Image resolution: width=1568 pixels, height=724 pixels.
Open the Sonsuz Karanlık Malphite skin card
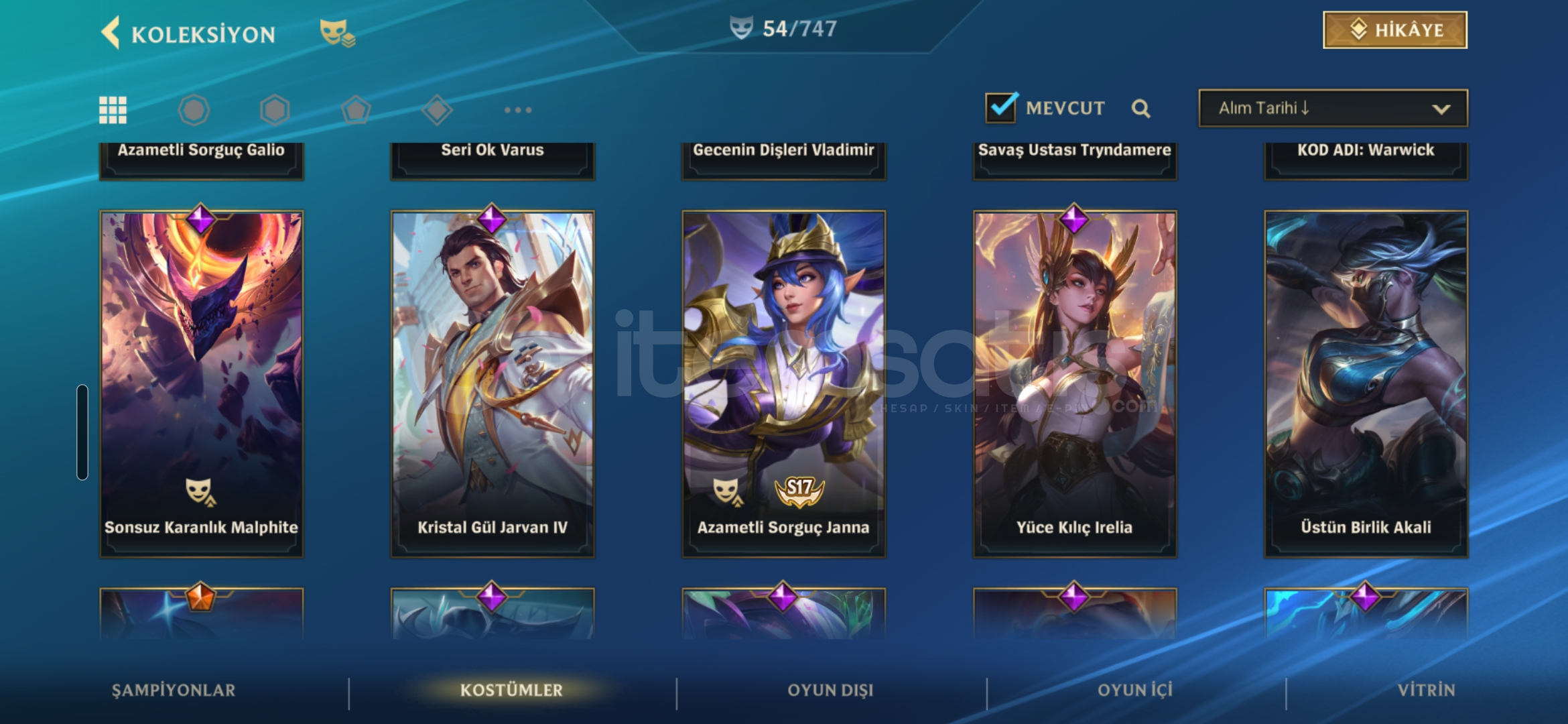click(201, 383)
